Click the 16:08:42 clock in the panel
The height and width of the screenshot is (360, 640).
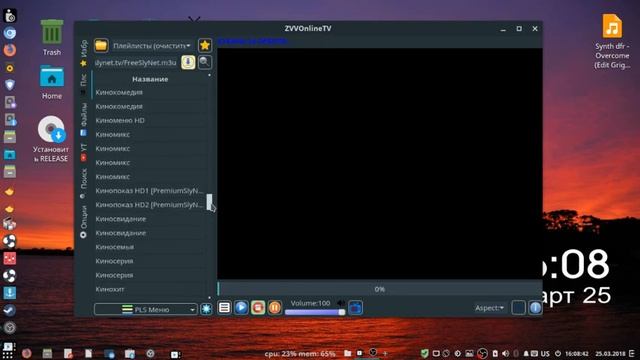pos(577,354)
